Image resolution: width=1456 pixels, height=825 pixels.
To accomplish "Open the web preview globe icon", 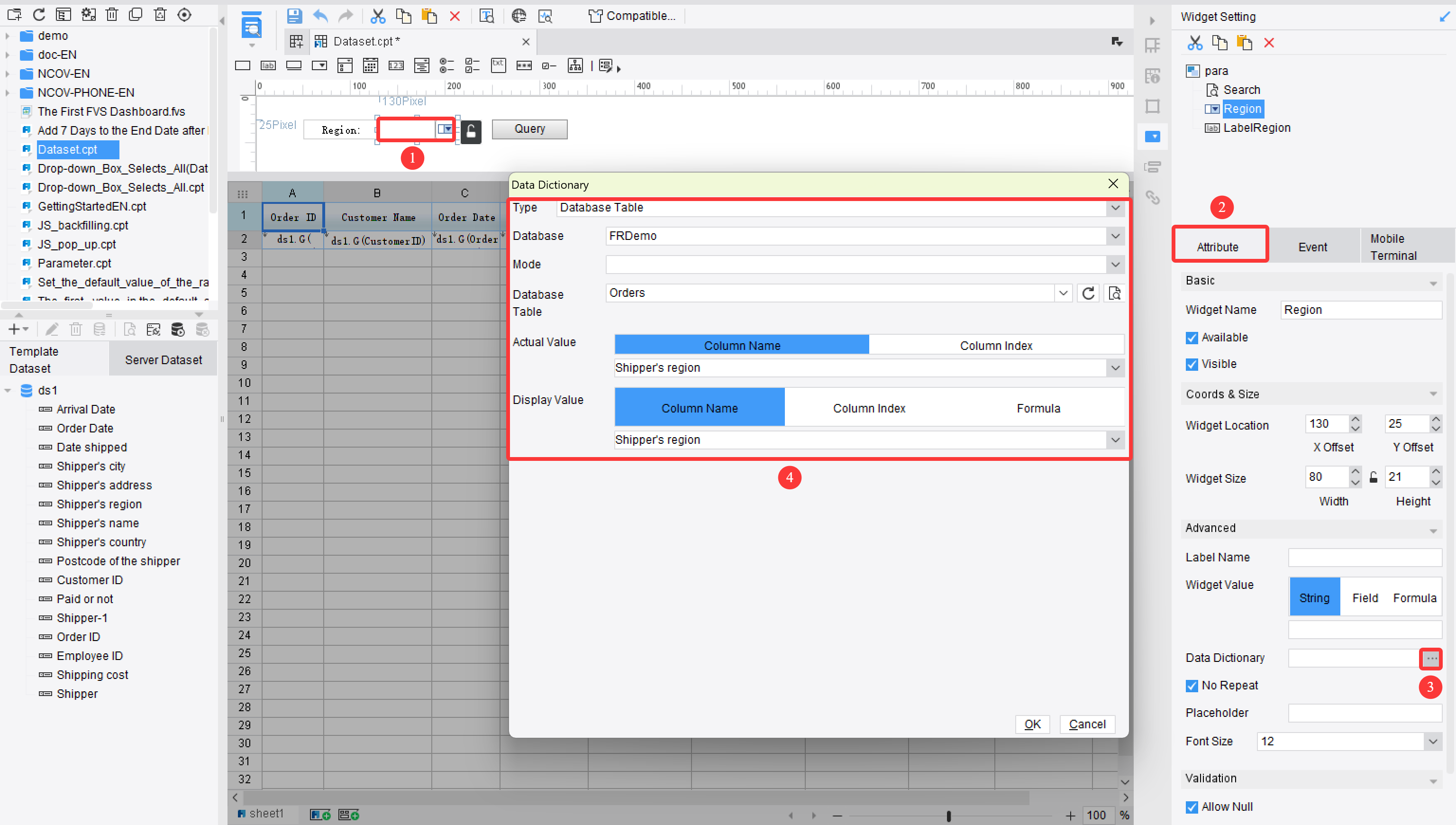I will pyautogui.click(x=518, y=16).
